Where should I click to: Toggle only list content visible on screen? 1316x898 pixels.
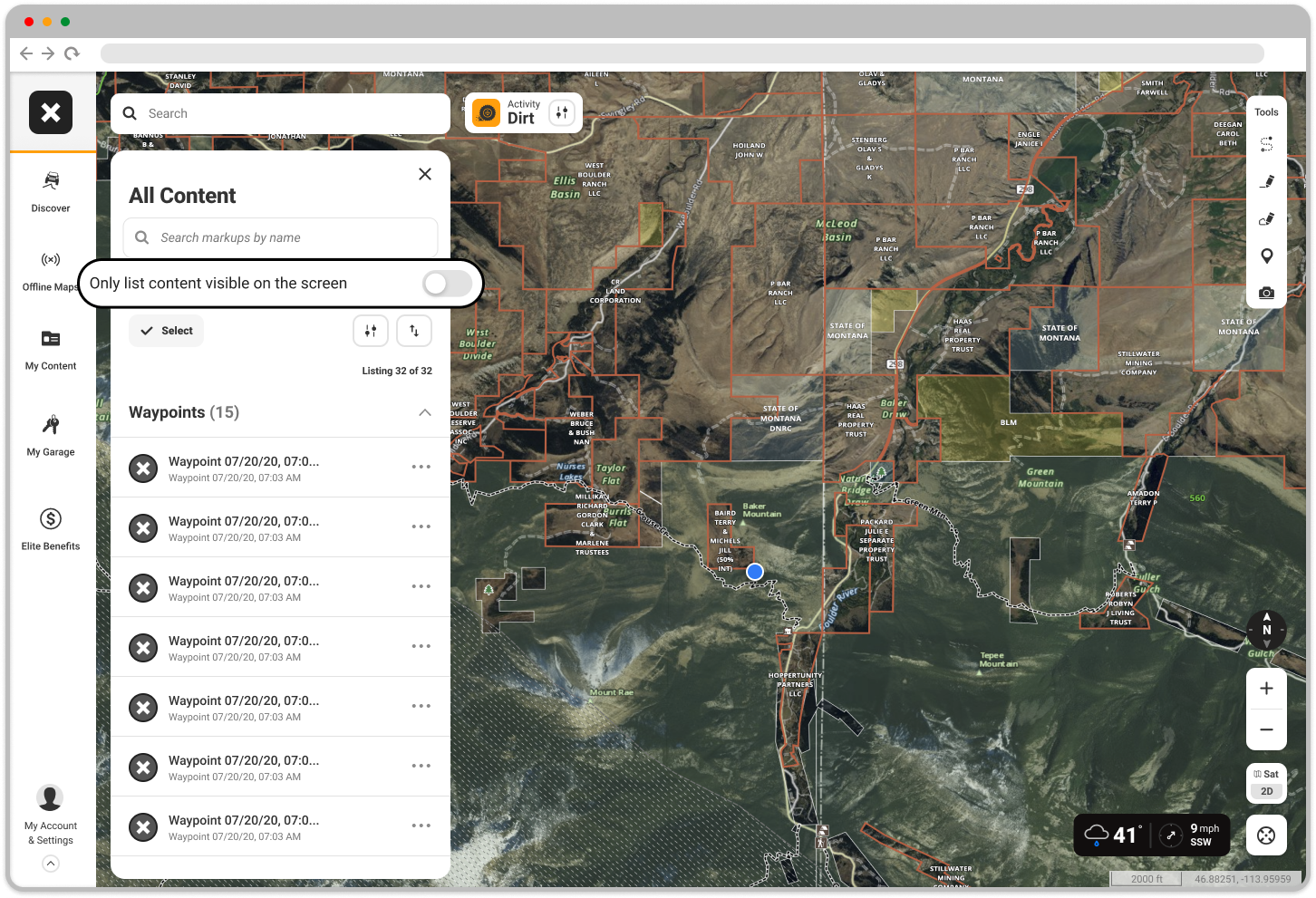[447, 284]
